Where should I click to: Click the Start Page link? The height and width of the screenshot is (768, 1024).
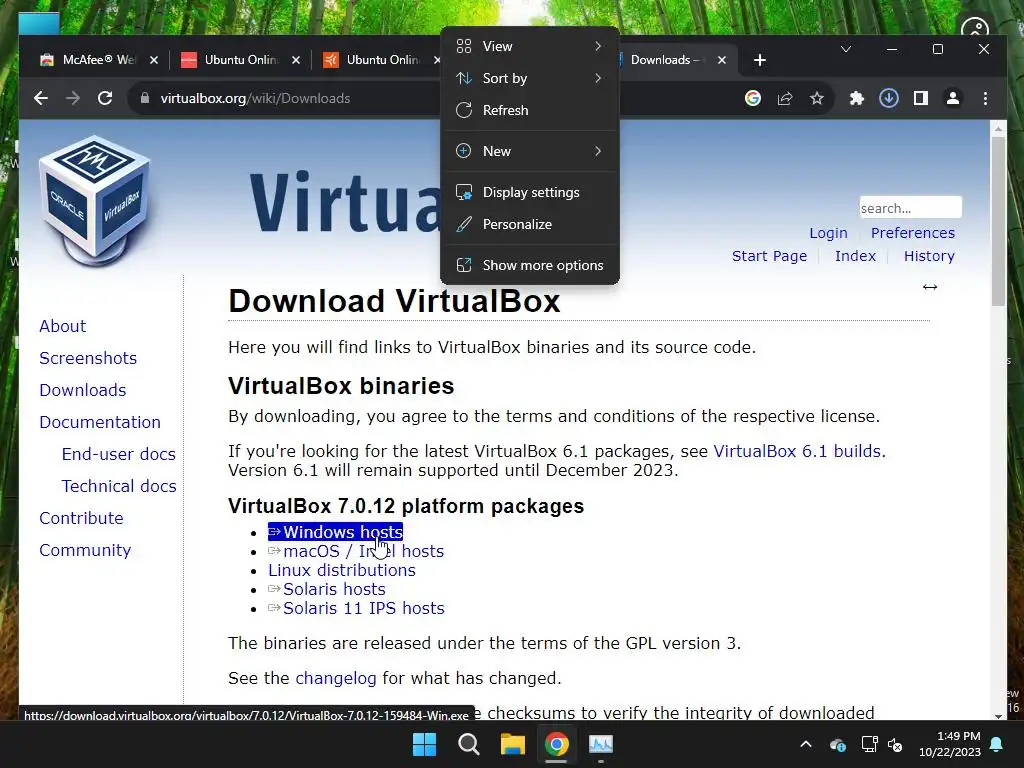[x=769, y=256]
